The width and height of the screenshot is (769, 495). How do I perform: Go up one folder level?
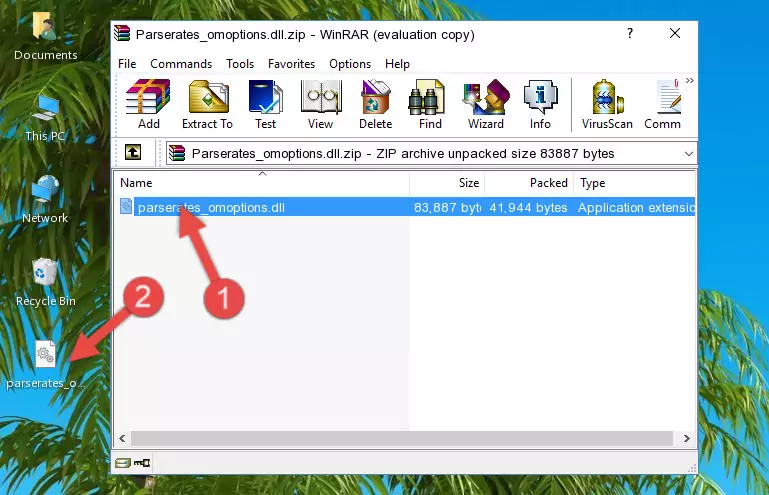click(133, 153)
